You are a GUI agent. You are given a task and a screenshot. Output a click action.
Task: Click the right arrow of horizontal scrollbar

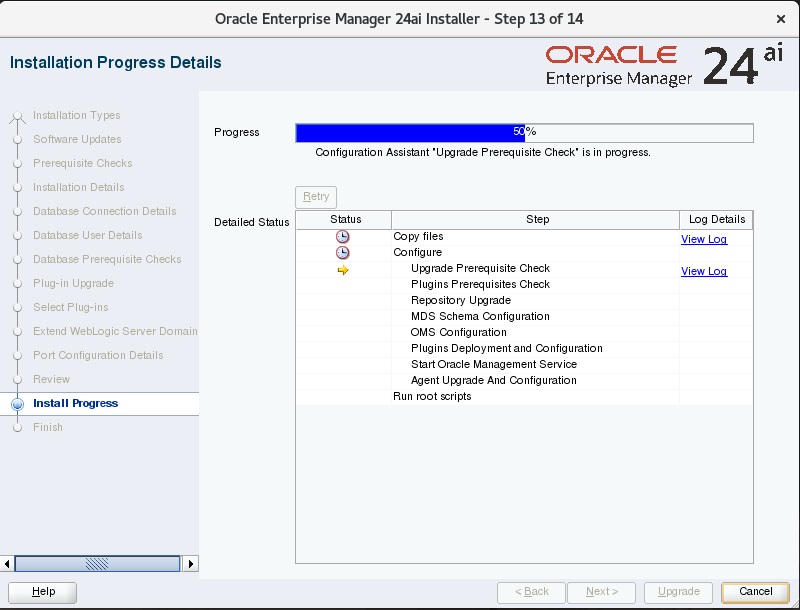[x=191, y=563]
